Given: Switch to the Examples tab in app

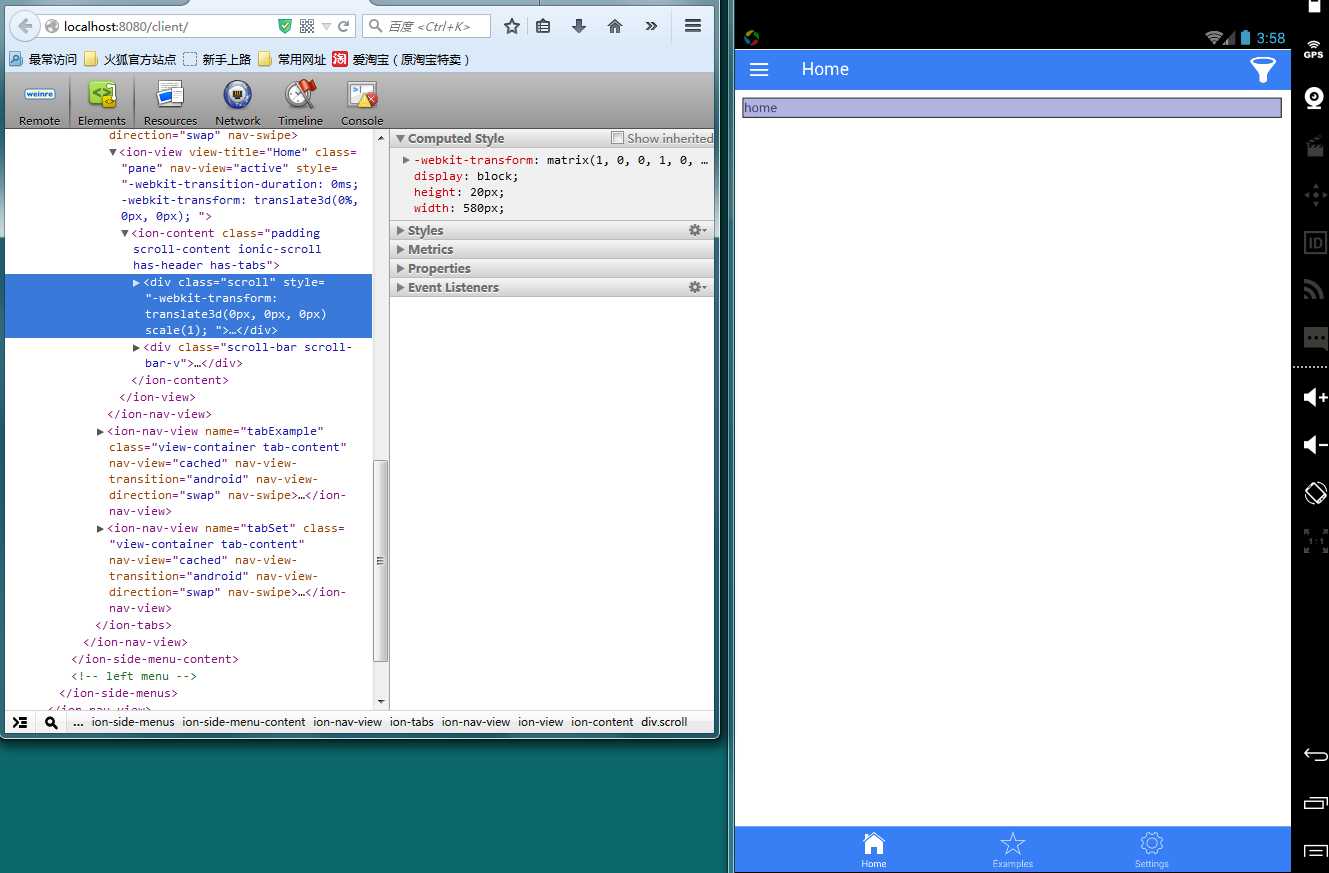Looking at the screenshot, I should click(x=1013, y=850).
